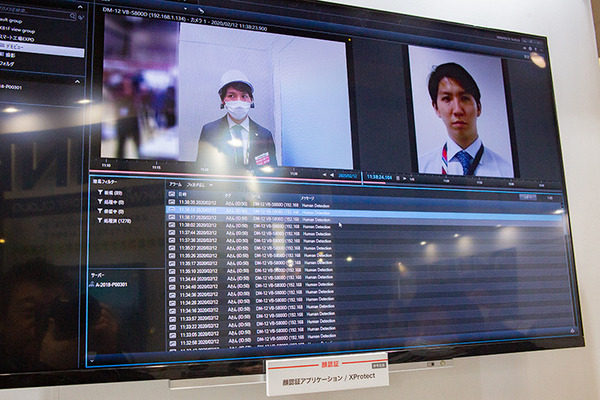Click the alarm icon on the 11:35:26 row
600x400 pixels.
(172, 255)
